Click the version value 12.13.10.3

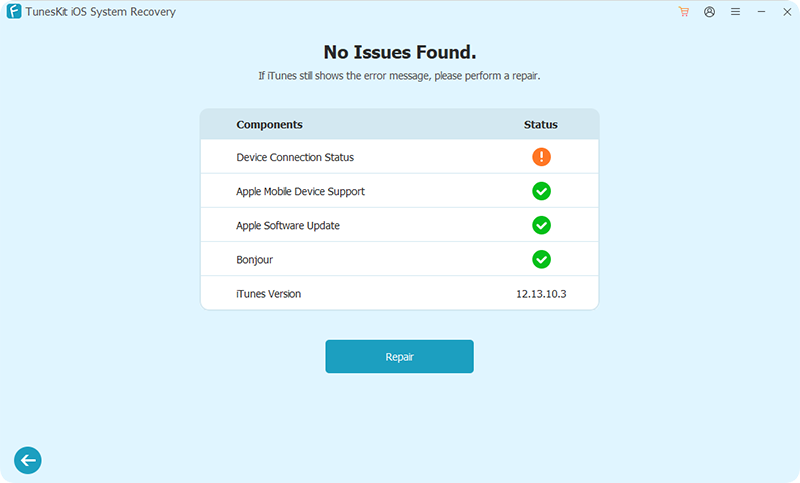coord(541,294)
